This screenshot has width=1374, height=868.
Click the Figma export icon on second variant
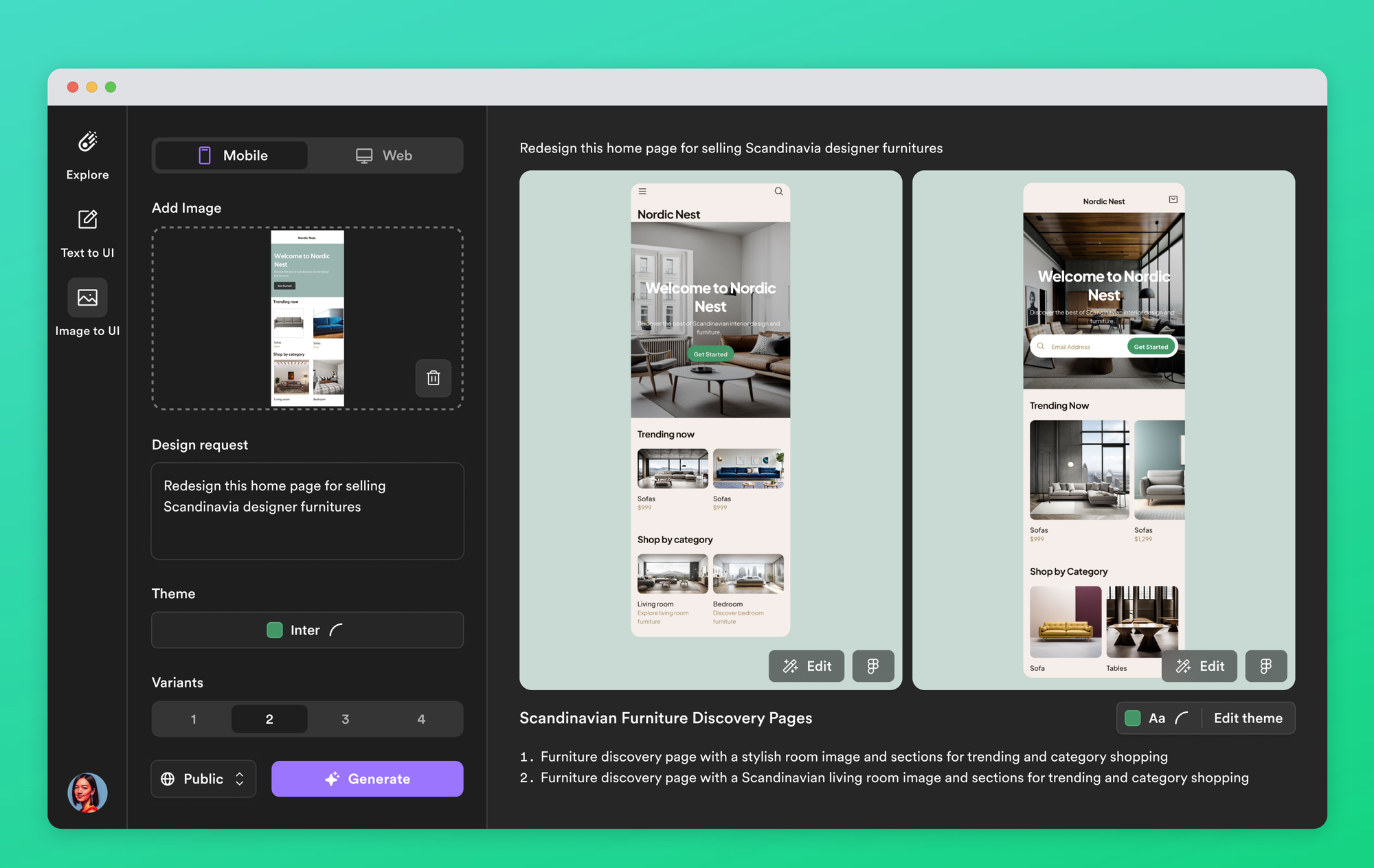1266,666
